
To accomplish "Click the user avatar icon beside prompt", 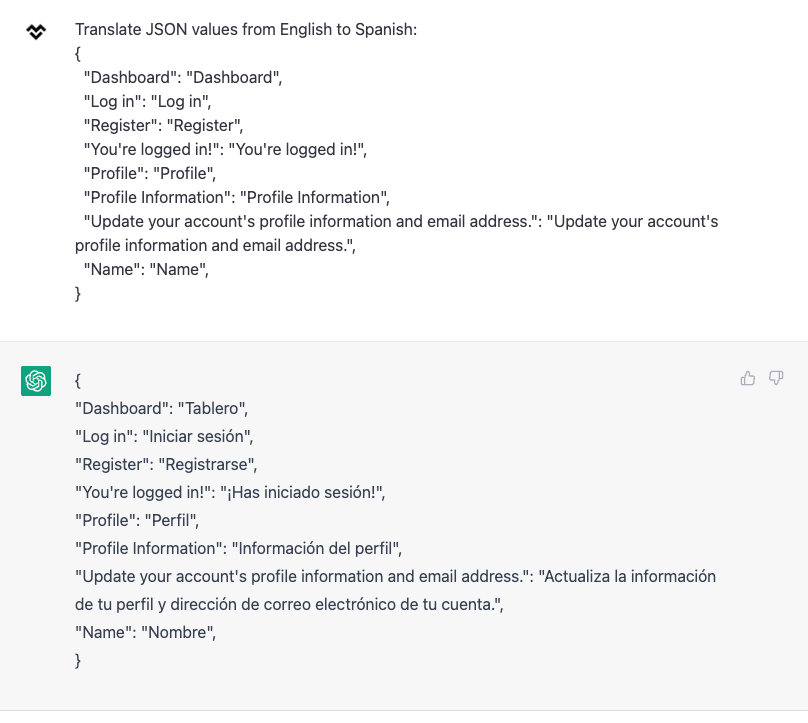I will click(x=36, y=31).
